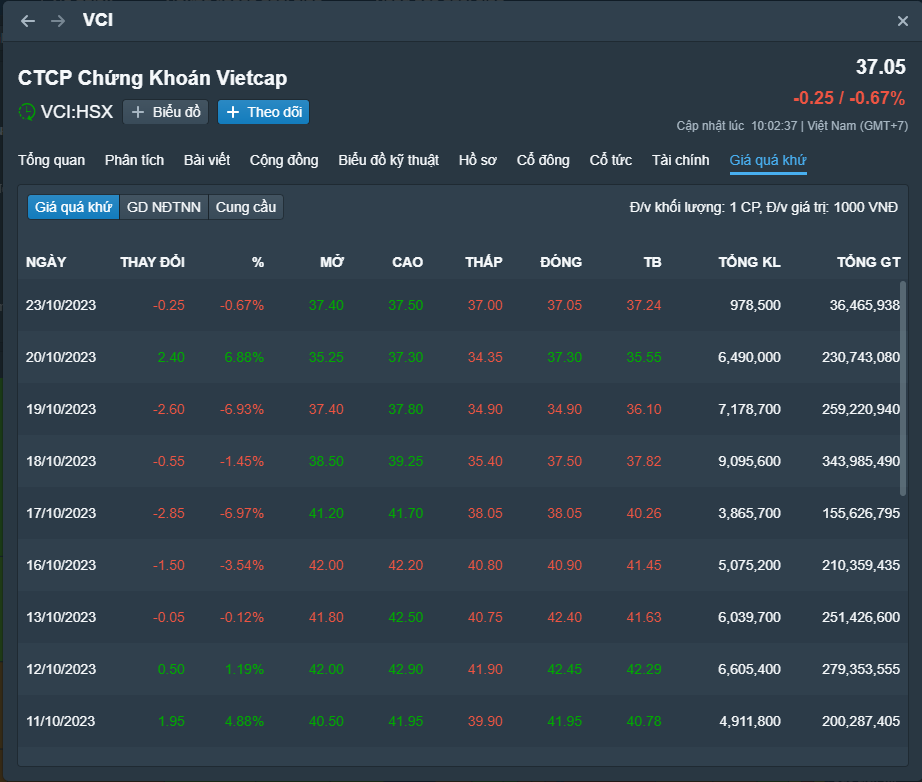Click the 6.88% change value
The height and width of the screenshot is (782, 922).
244,357
